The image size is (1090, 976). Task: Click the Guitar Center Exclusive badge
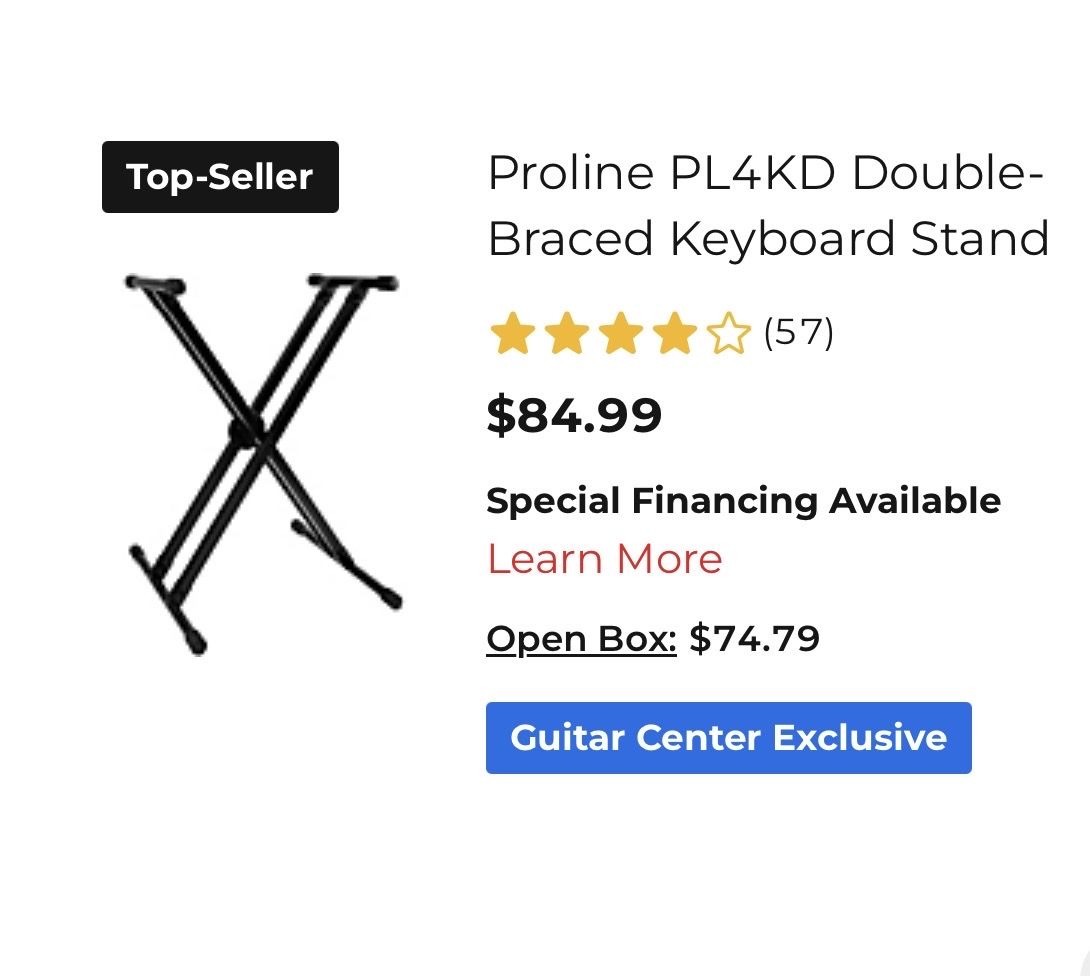[x=728, y=738]
